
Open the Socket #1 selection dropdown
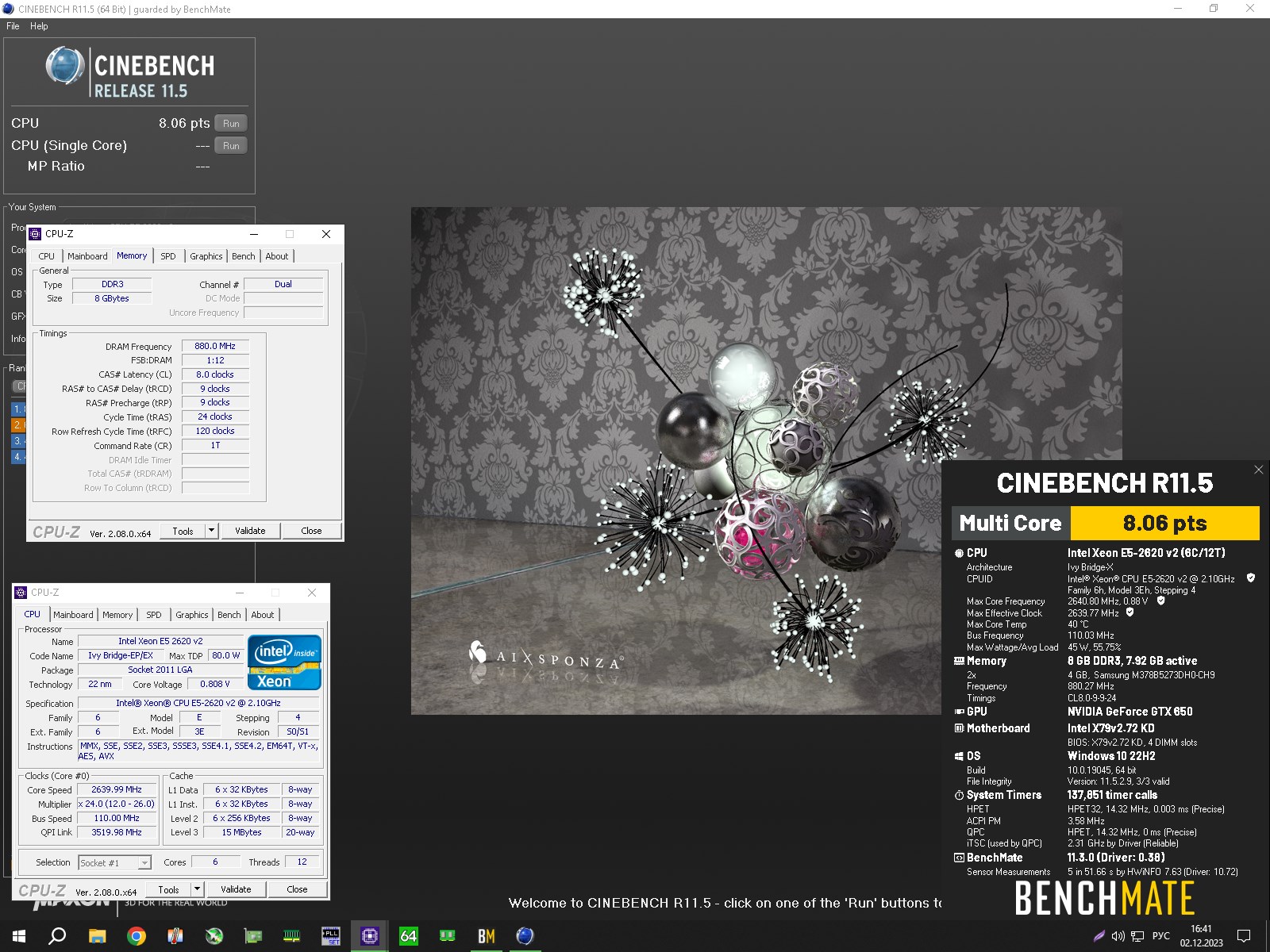tap(115, 862)
